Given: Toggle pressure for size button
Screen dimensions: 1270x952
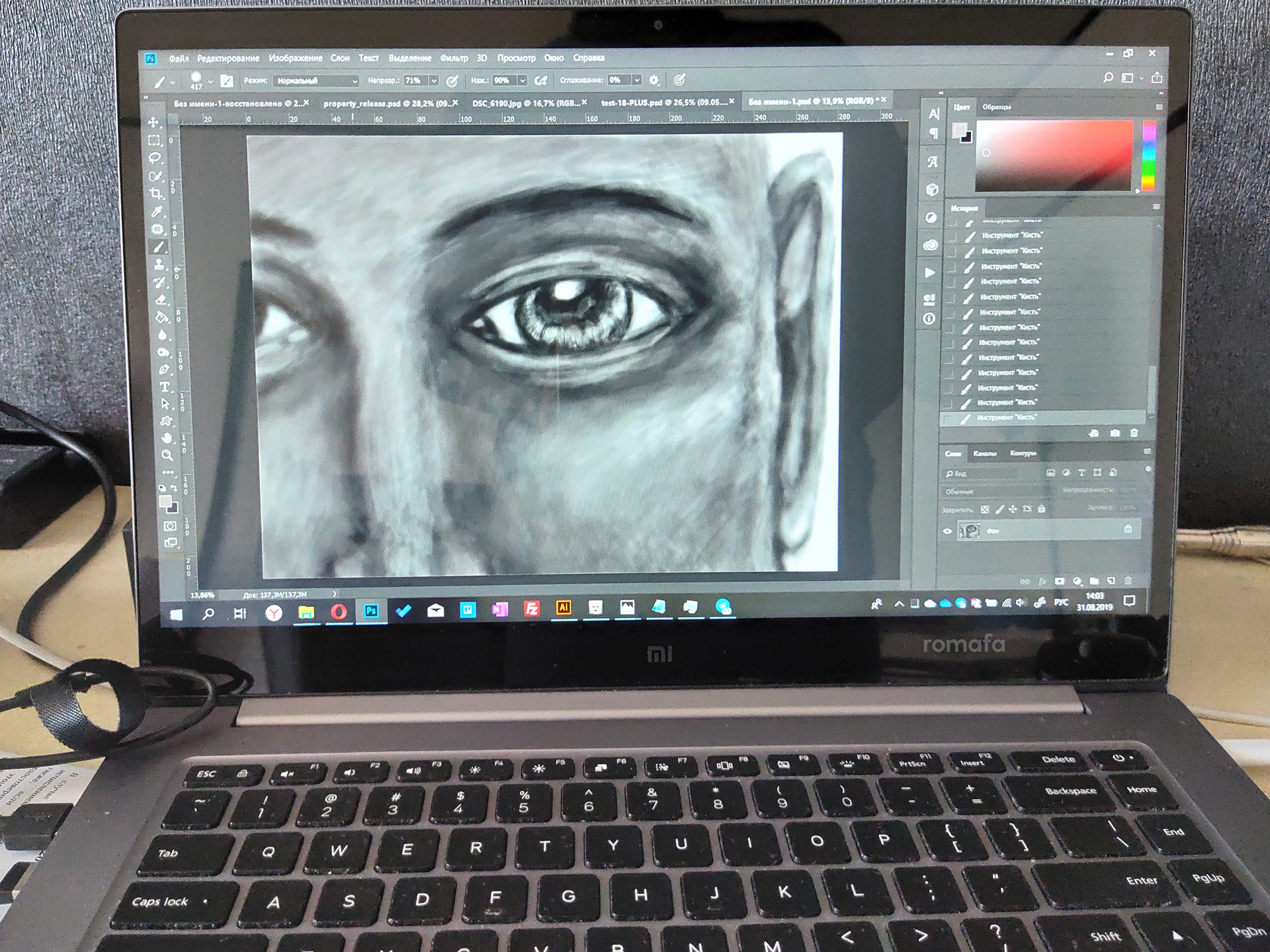Looking at the screenshot, I should pos(679,80).
